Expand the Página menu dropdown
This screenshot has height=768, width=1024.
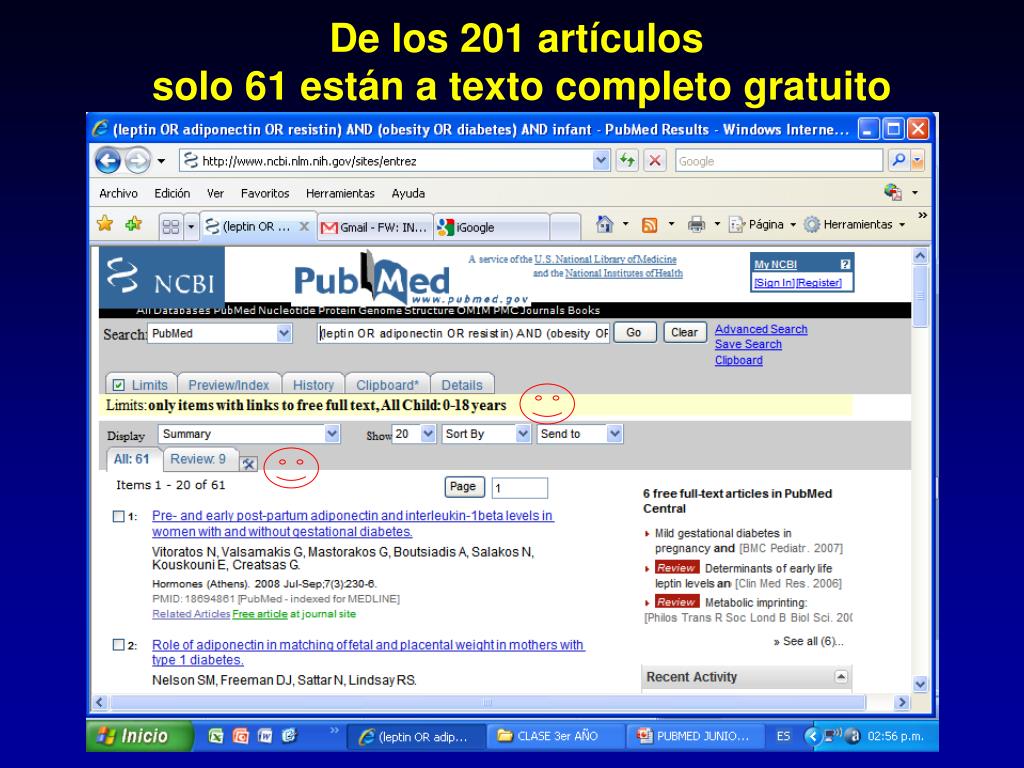point(793,225)
